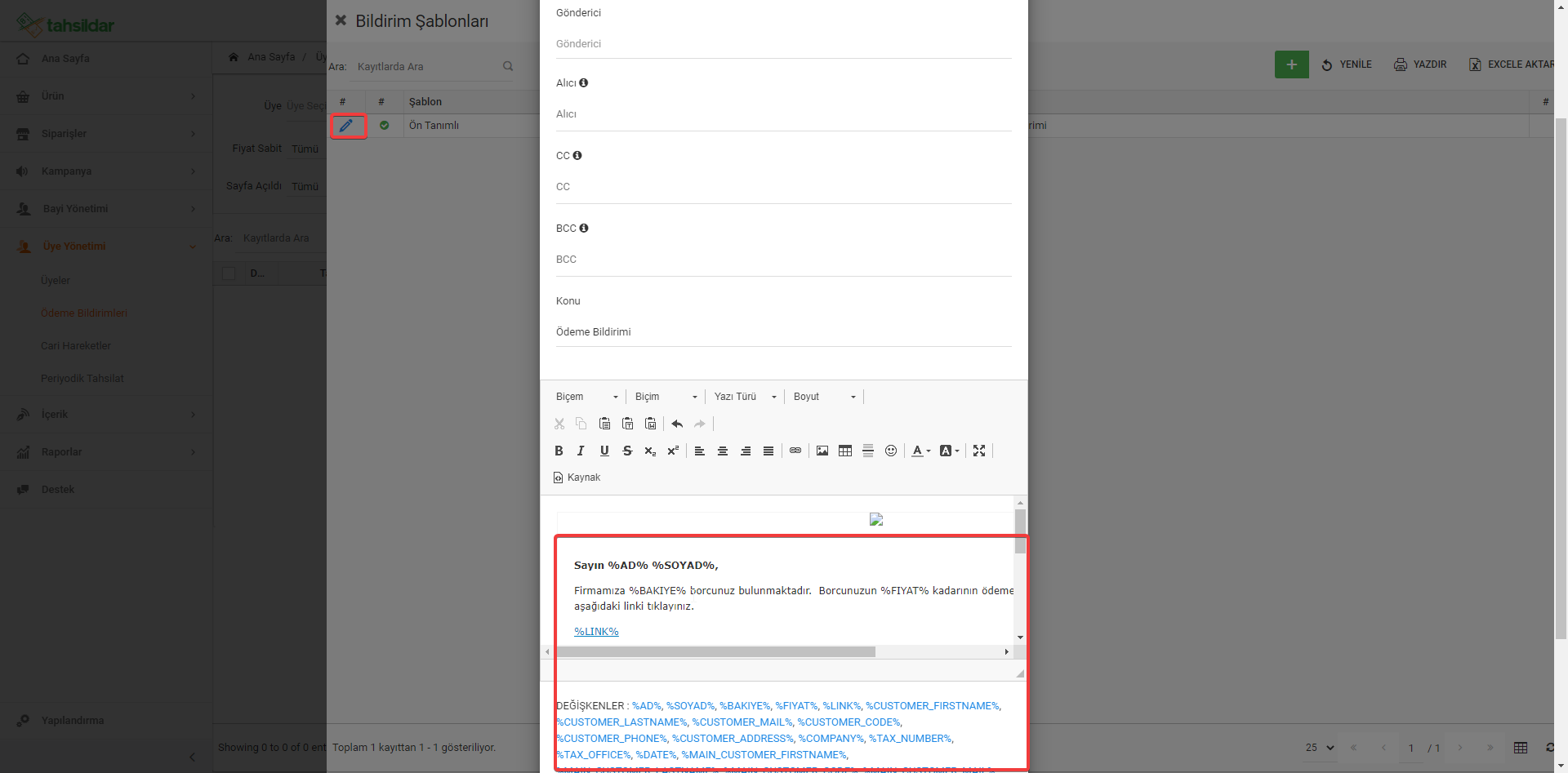Open background color picker
This screenshot has height=773, width=1568.
[949, 451]
